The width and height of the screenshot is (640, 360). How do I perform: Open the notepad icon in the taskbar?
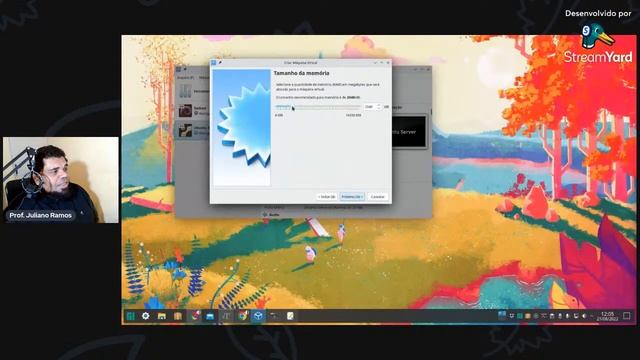coord(290,316)
